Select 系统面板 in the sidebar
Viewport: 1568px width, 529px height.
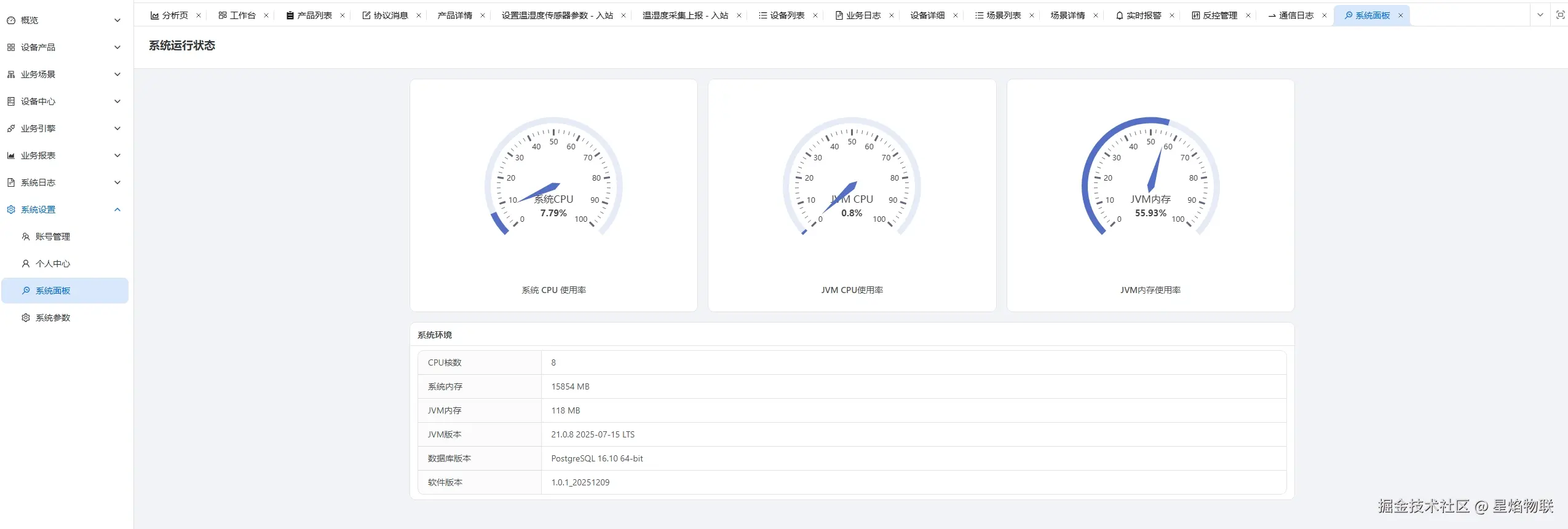65,291
